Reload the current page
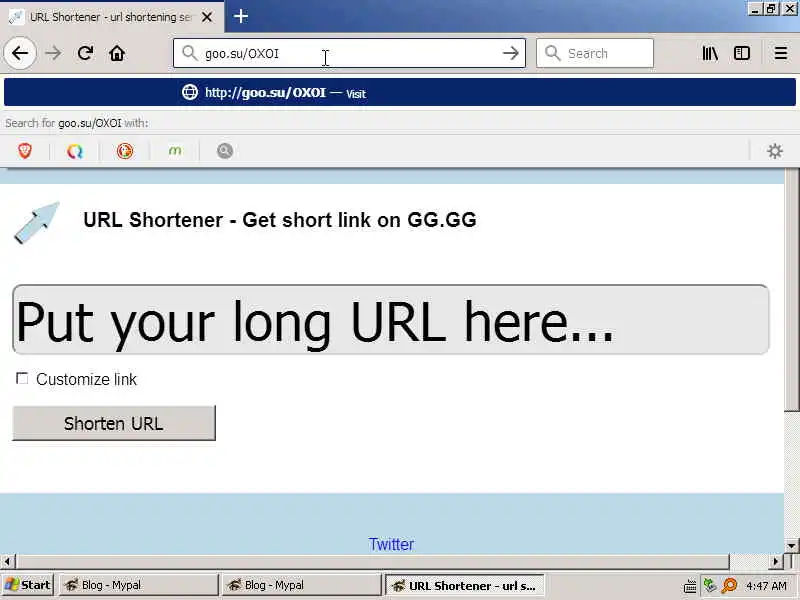The width and height of the screenshot is (800, 600). pos(85,53)
